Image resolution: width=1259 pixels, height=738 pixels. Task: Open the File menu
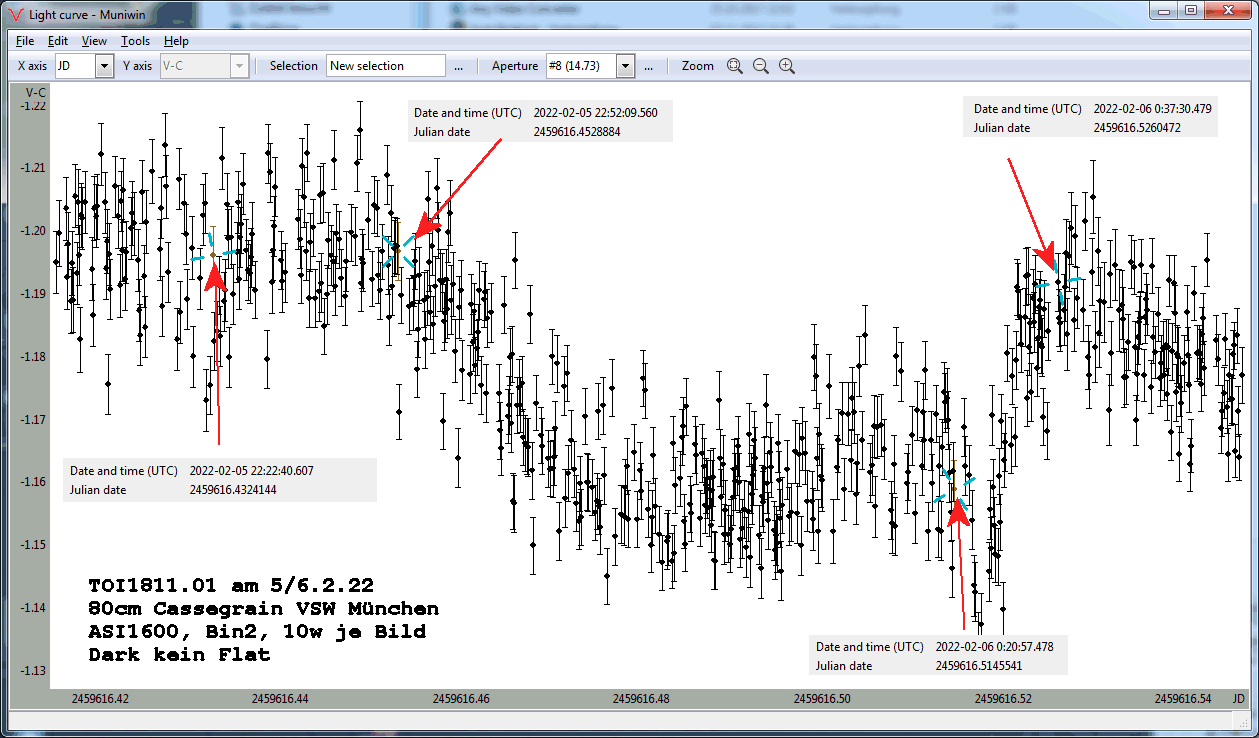25,41
